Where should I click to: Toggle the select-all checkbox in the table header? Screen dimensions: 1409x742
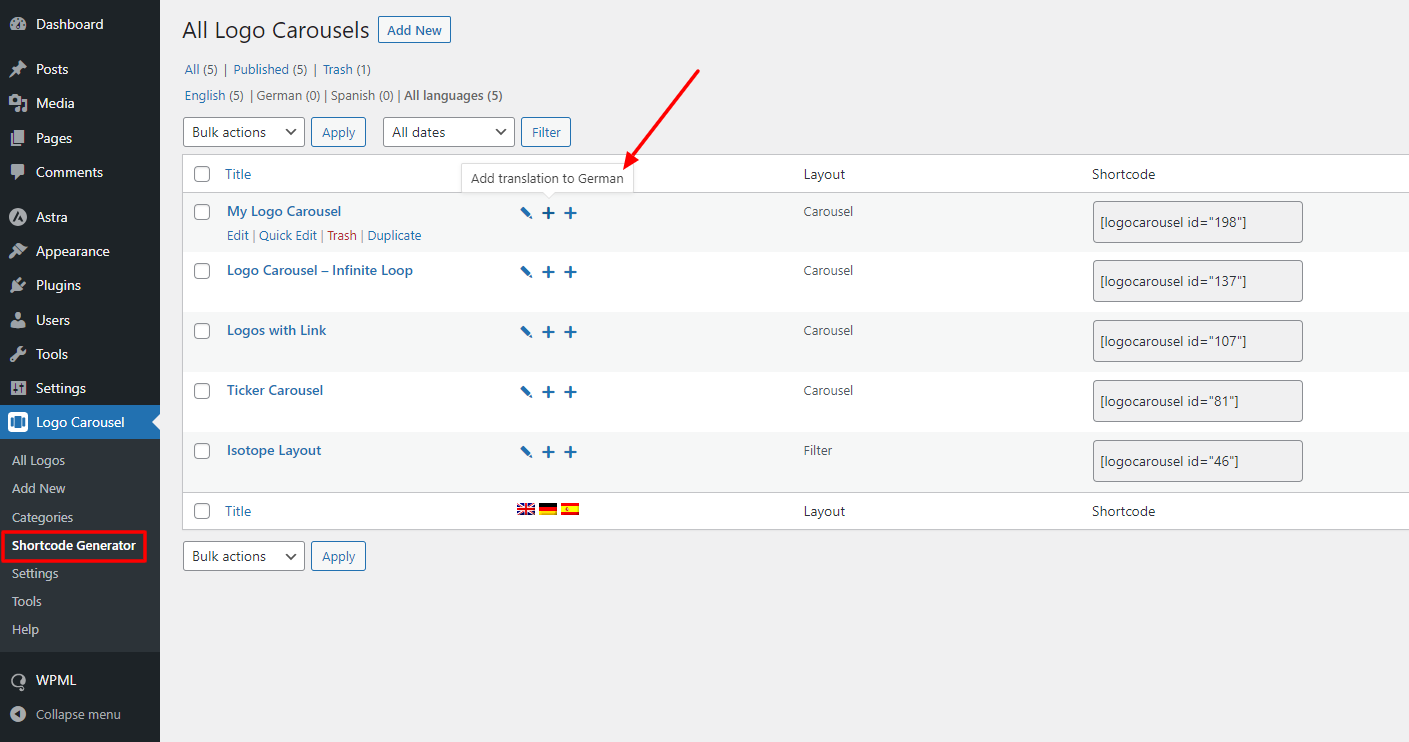202,174
